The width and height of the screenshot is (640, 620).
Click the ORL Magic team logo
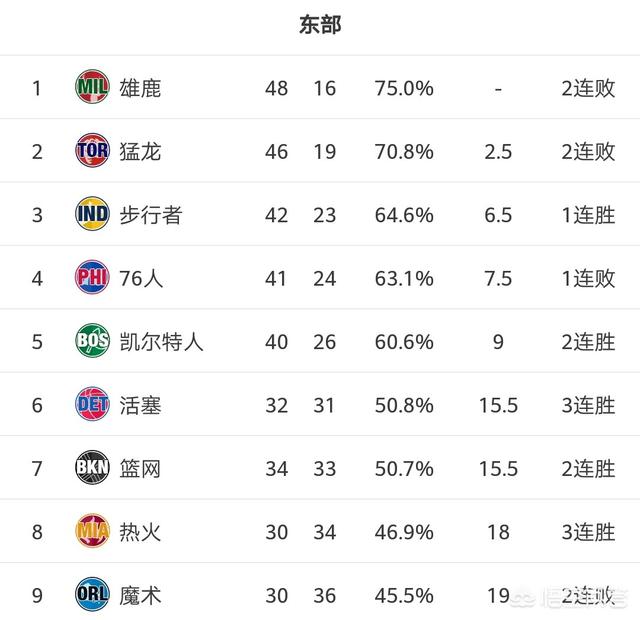click(92, 595)
